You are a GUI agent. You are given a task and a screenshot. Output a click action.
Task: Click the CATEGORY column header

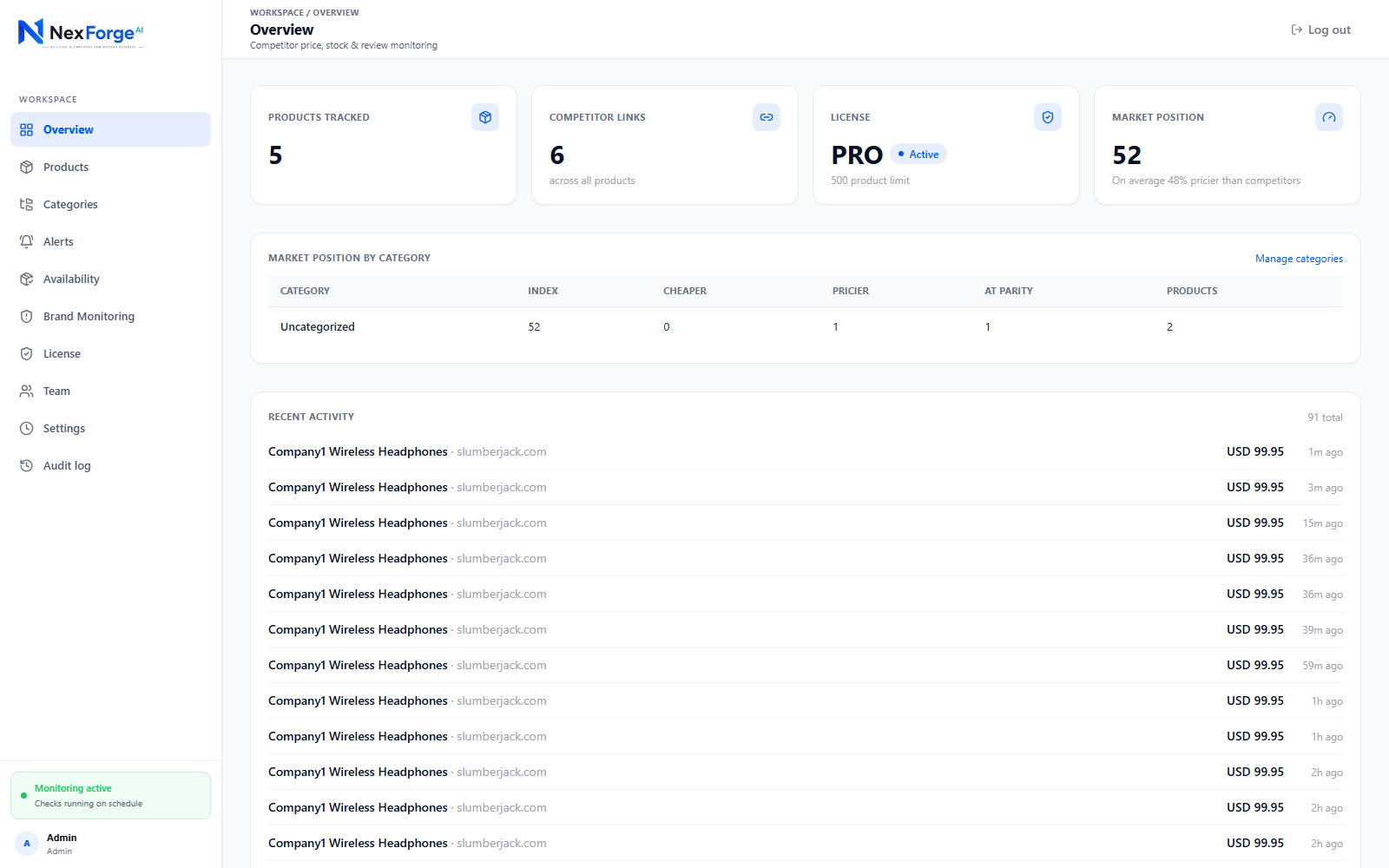tap(305, 291)
